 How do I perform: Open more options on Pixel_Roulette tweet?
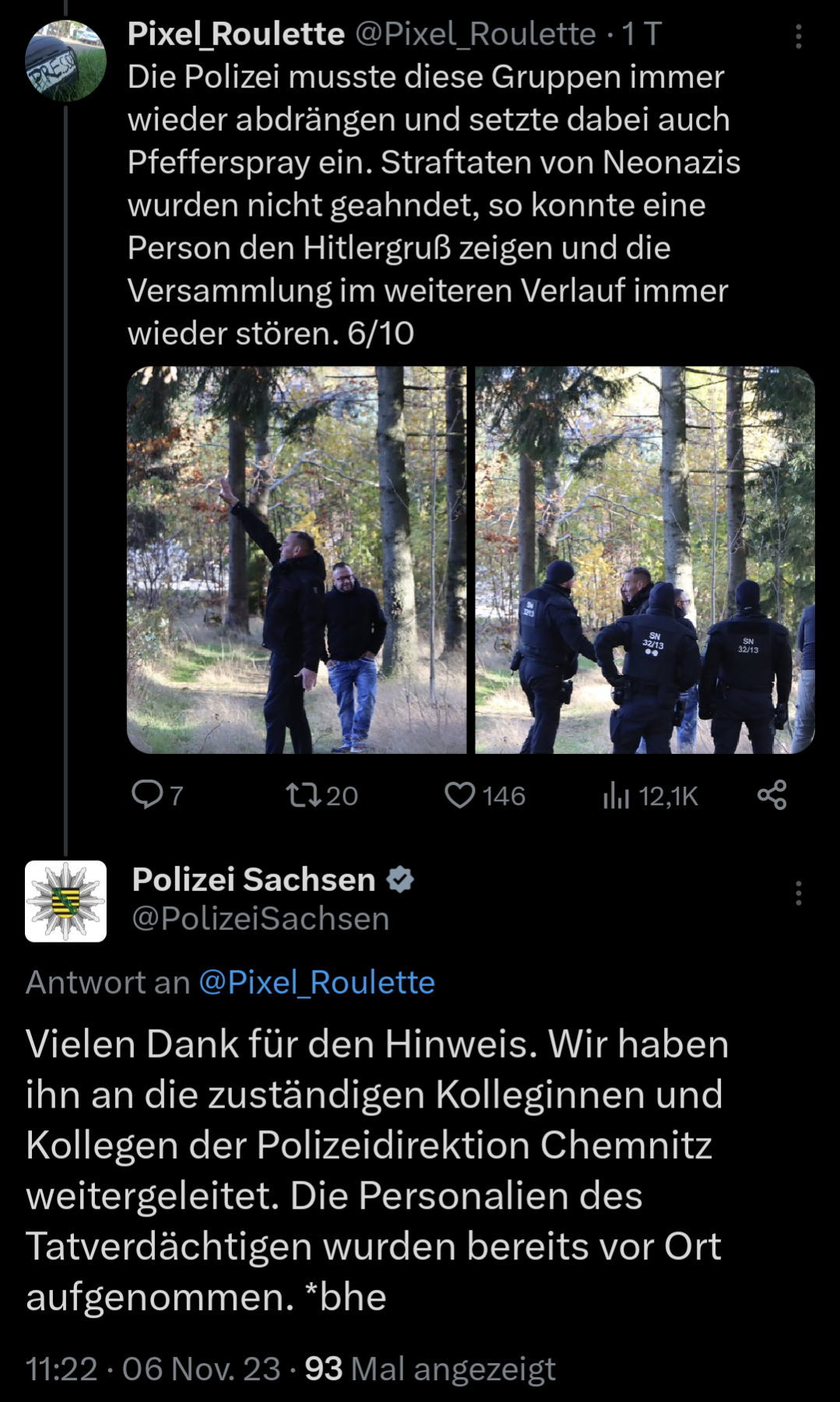click(x=799, y=36)
